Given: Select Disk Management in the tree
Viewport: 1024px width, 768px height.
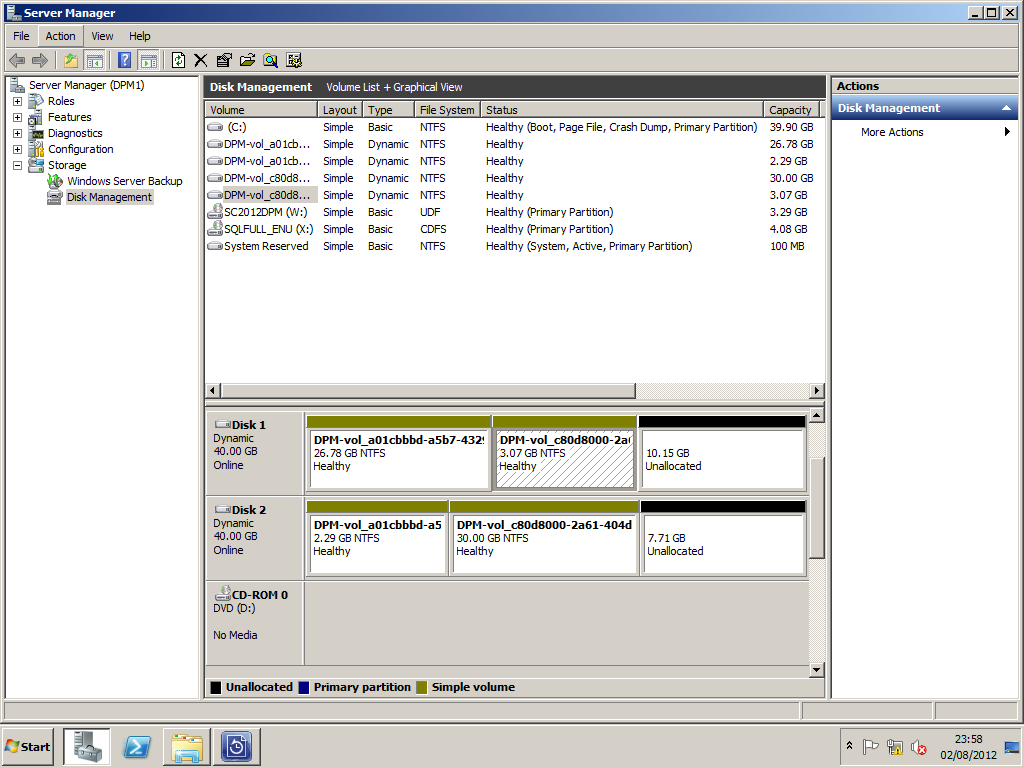Looking at the screenshot, I should point(109,197).
